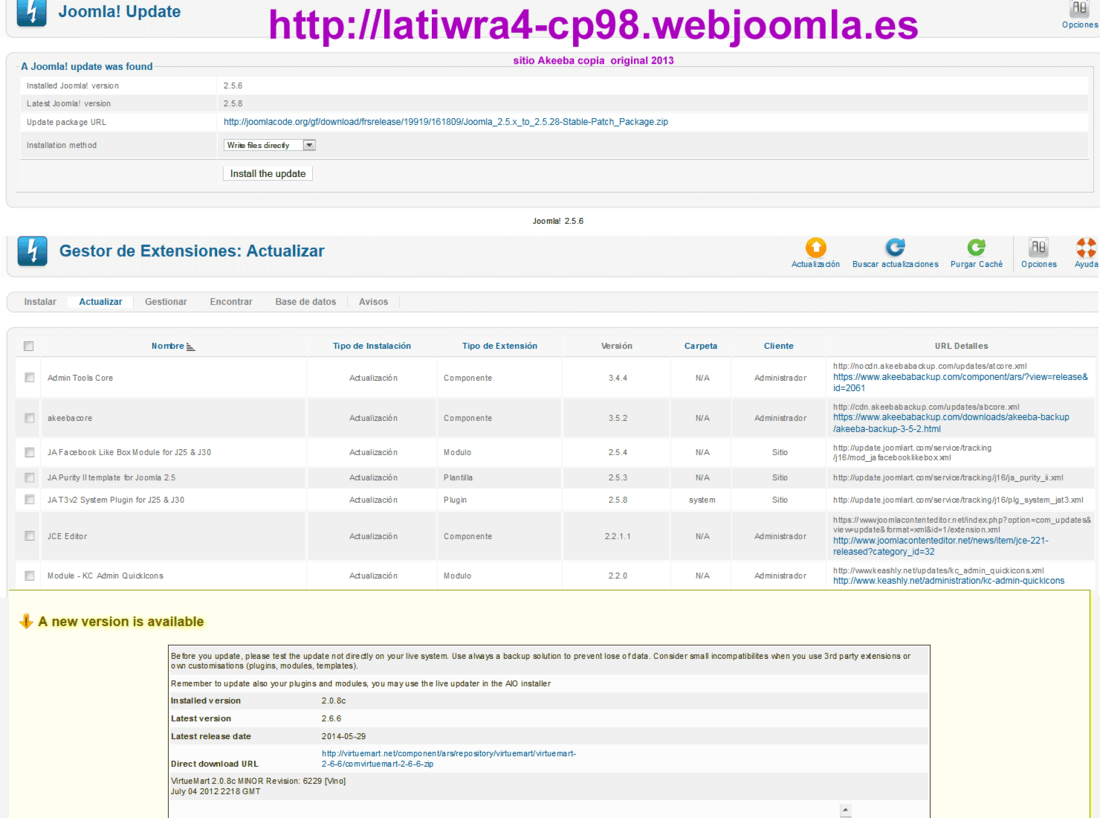
Task: Open Opciones in the Joomla! Update panel
Action: 1079,14
